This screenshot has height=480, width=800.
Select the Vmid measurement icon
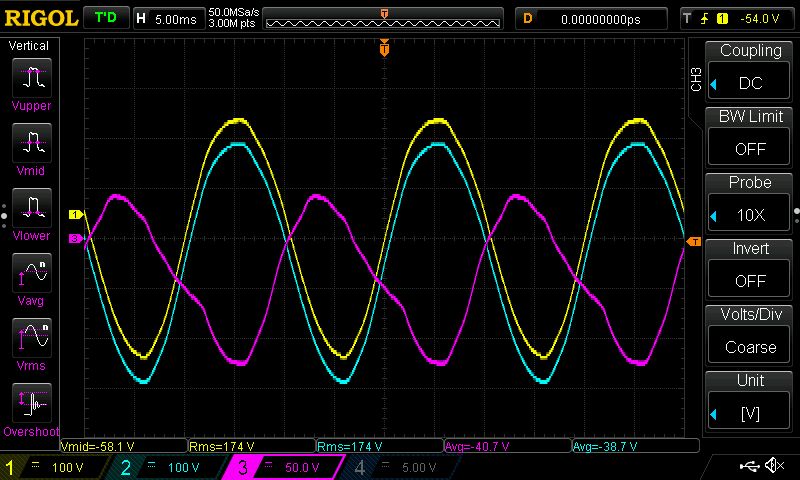tap(32, 143)
